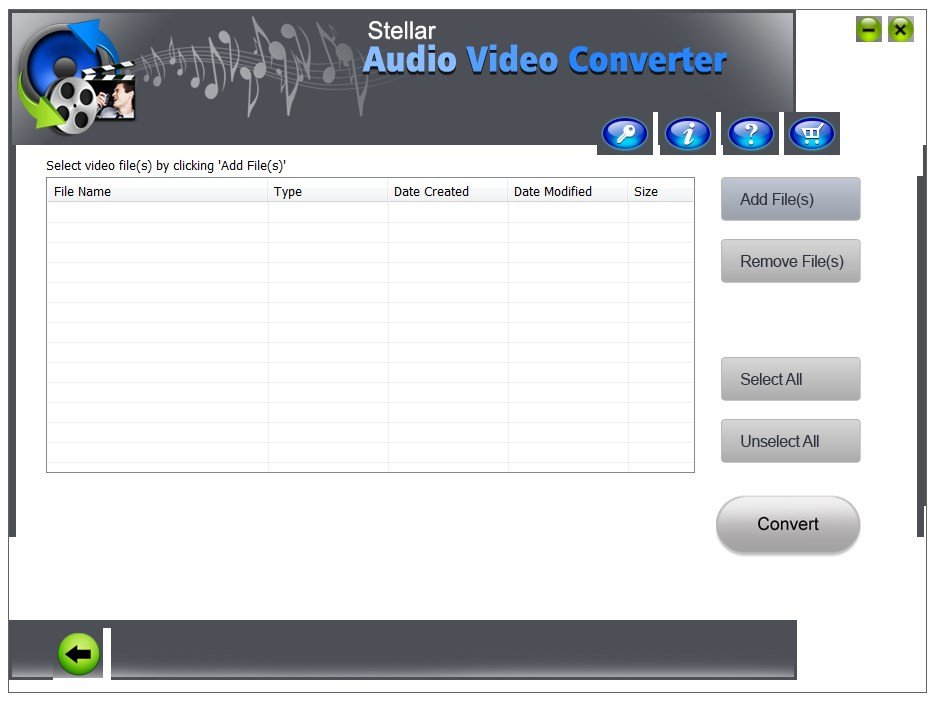Screen dimensions: 935x701
Task: Click the Unselect All button
Action: coord(791,441)
